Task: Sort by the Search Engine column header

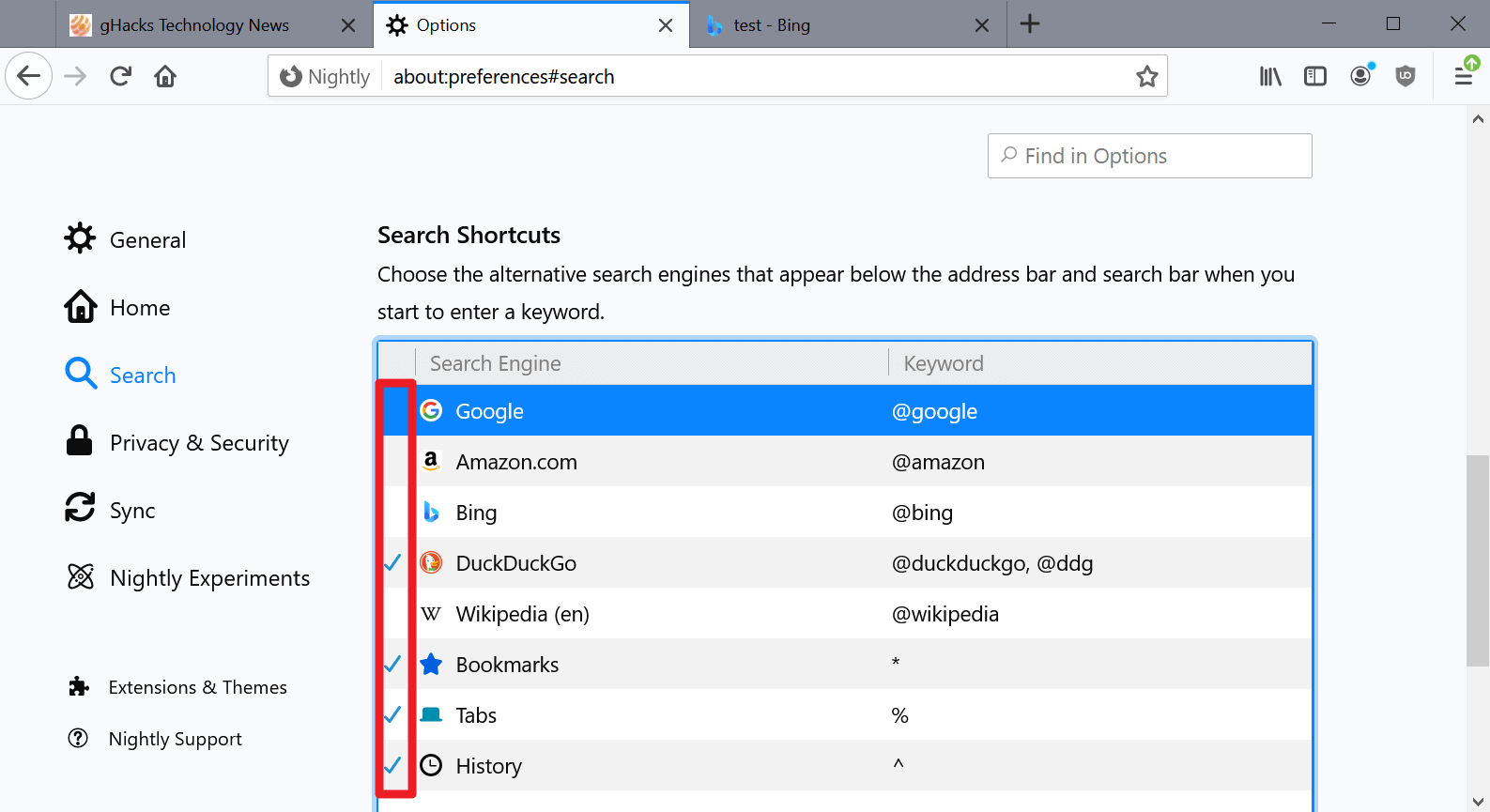Action: (652, 363)
